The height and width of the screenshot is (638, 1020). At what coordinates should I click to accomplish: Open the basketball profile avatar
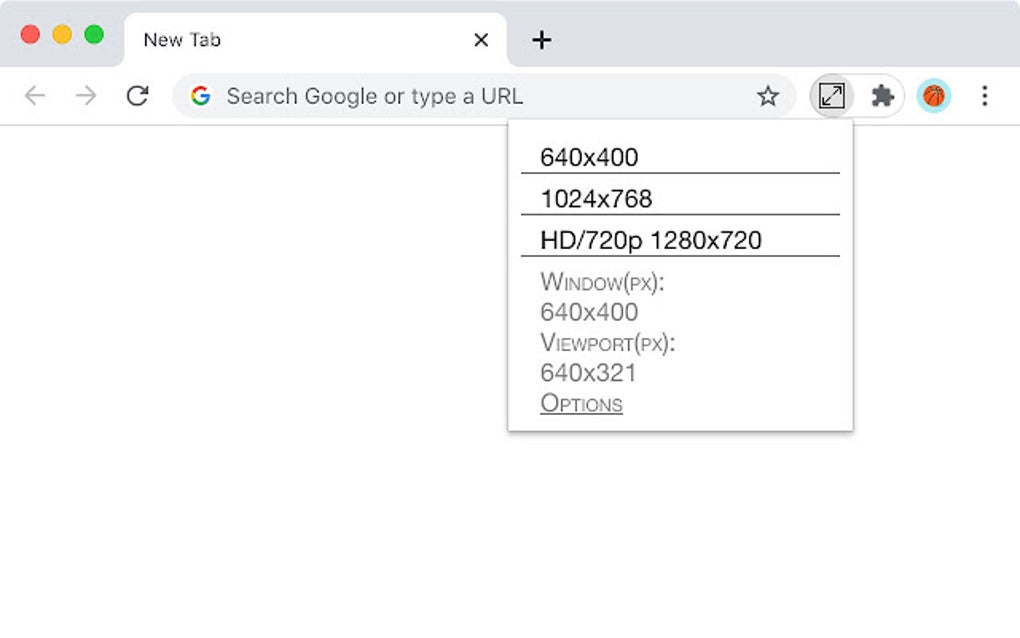pyautogui.click(x=933, y=96)
